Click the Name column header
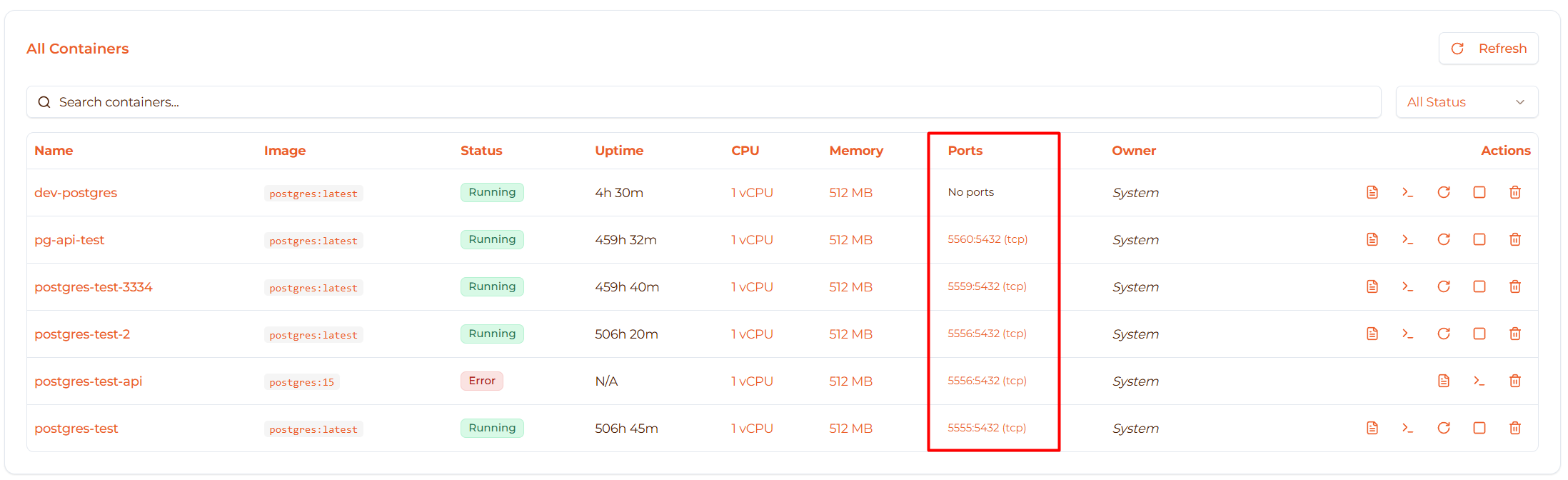 [x=54, y=151]
